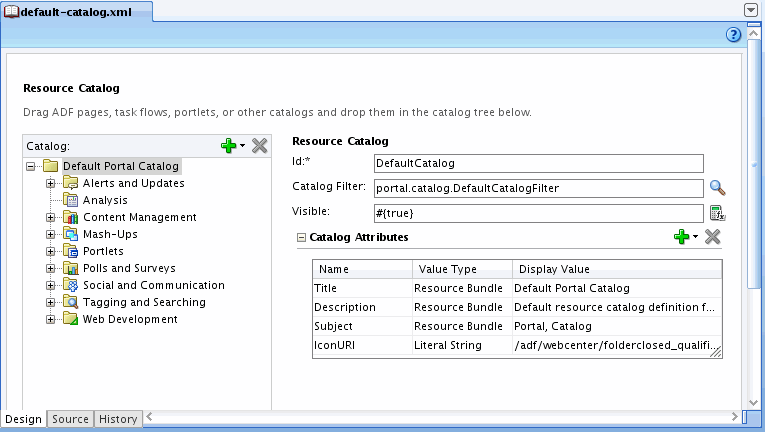765x432 pixels.
Task: Click the help question mark icon
Action: (x=733, y=35)
